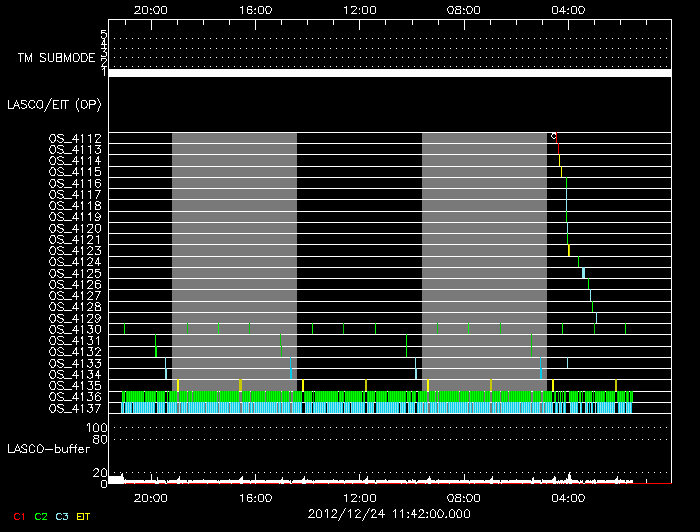Click the green C2 legend label
700x532 pixels.
pyautogui.click(x=40, y=516)
